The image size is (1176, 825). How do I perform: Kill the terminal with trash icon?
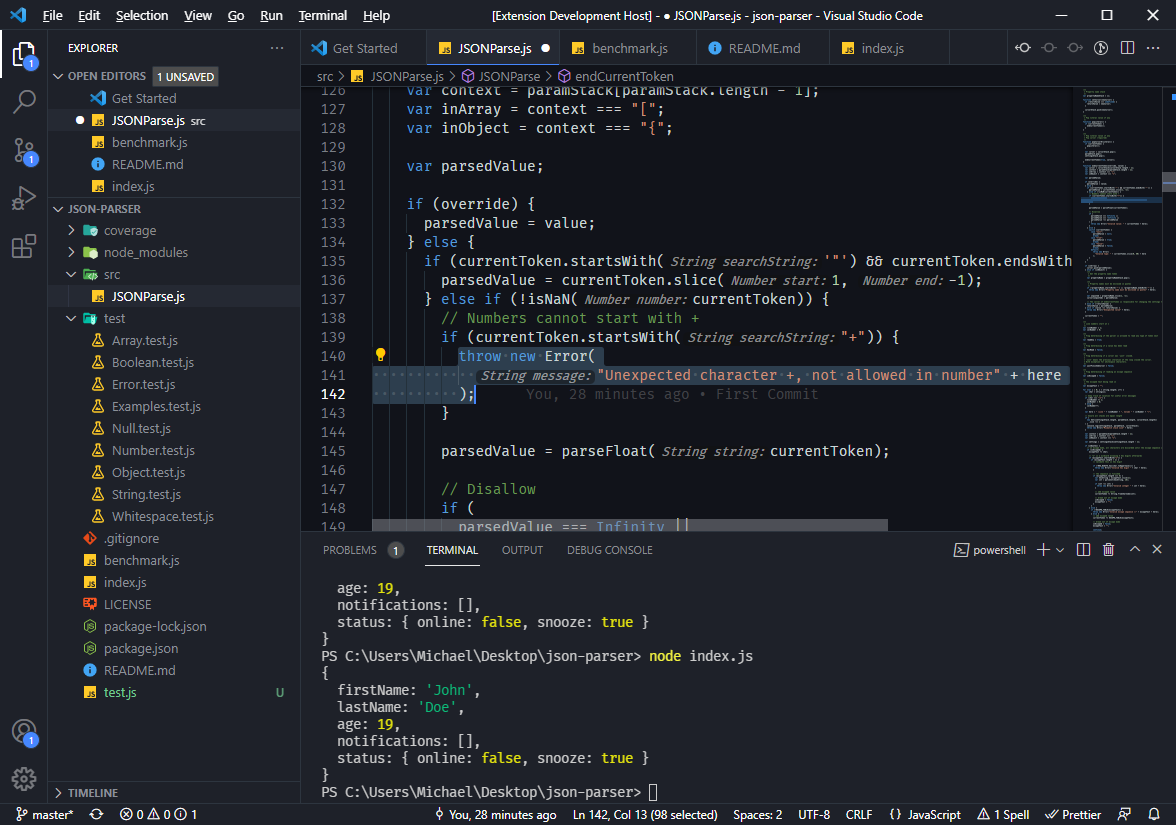tap(1108, 550)
